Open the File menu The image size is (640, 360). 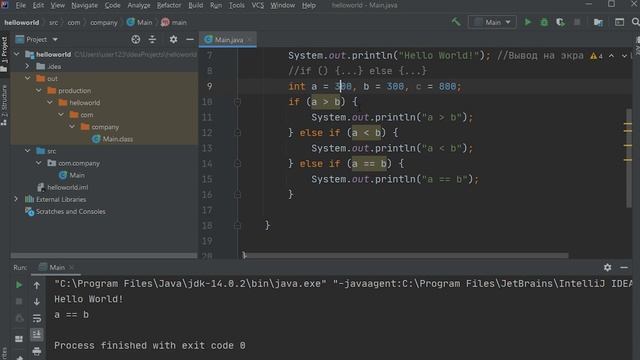tap(20, 5)
